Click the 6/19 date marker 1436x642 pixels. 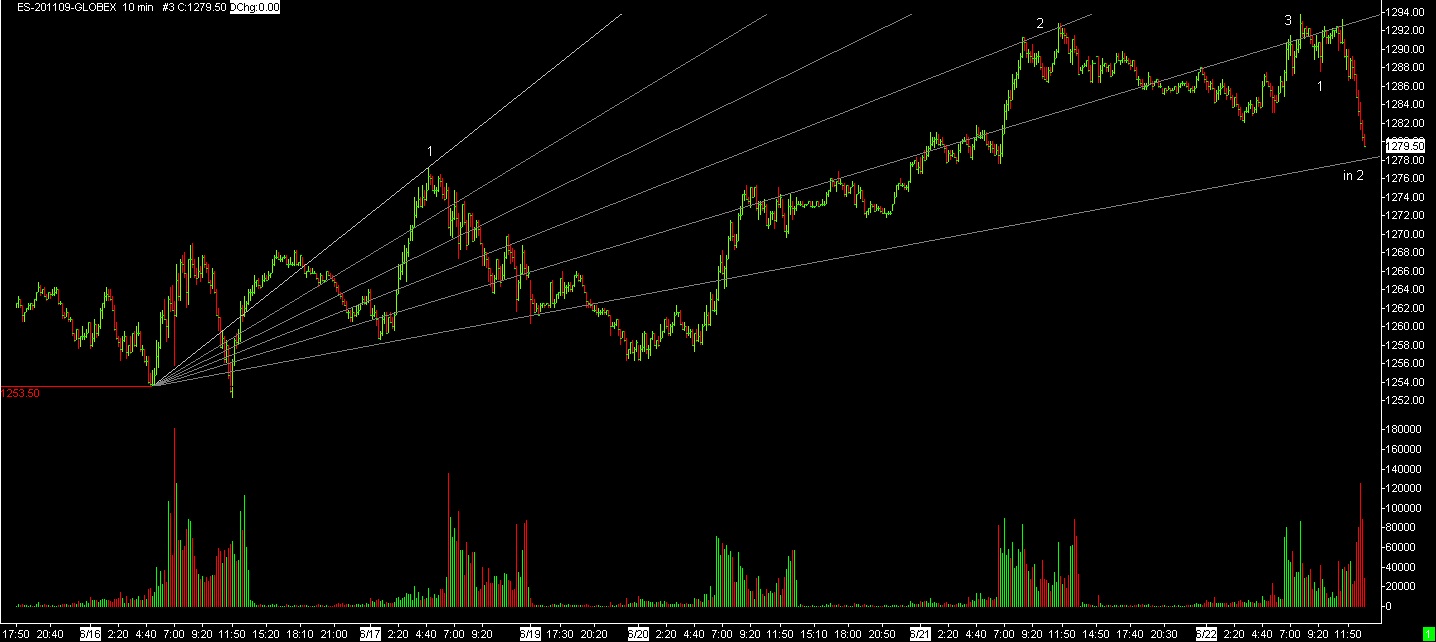[x=529, y=634]
